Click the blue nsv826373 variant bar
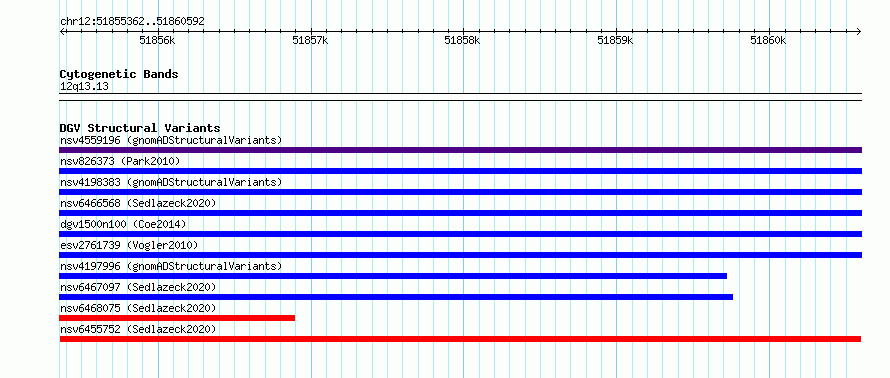890x378 pixels. click(x=460, y=171)
